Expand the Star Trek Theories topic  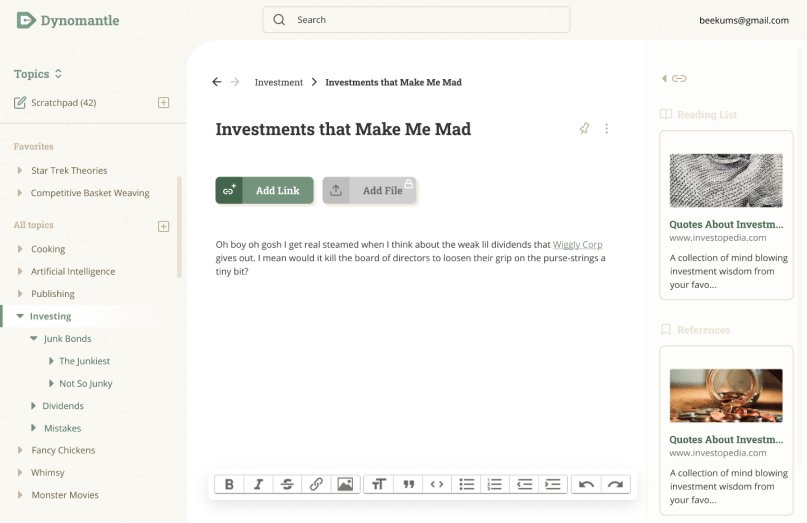pyautogui.click(x=20, y=170)
